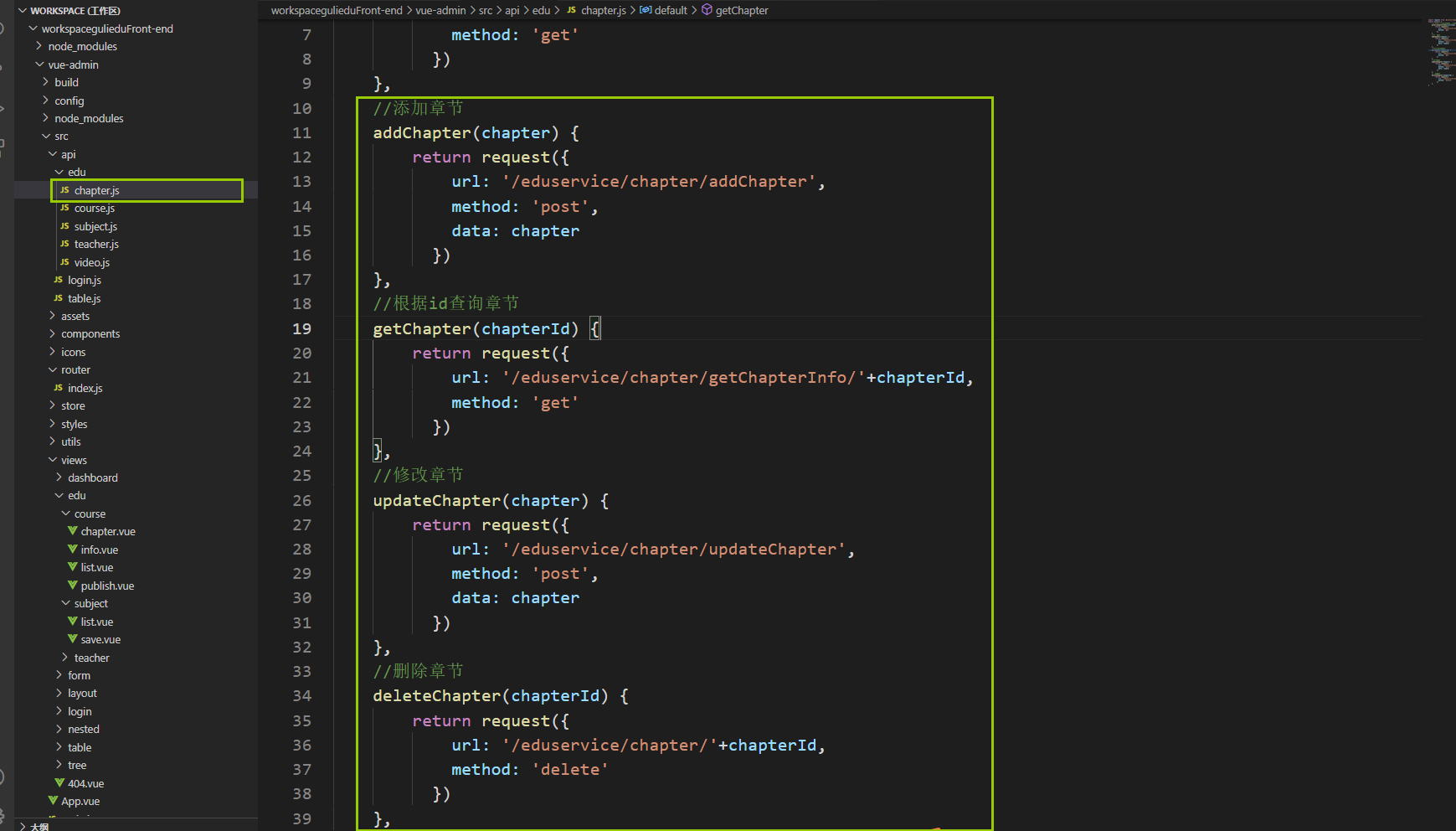Open the chapter.js breadcrumb segment

pyautogui.click(x=604, y=10)
